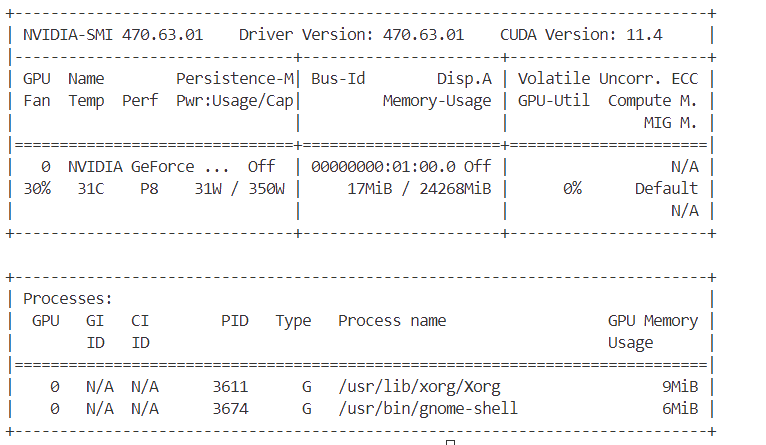Click the Default compute mode value
766x445 pixels.
click(x=666, y=188)
